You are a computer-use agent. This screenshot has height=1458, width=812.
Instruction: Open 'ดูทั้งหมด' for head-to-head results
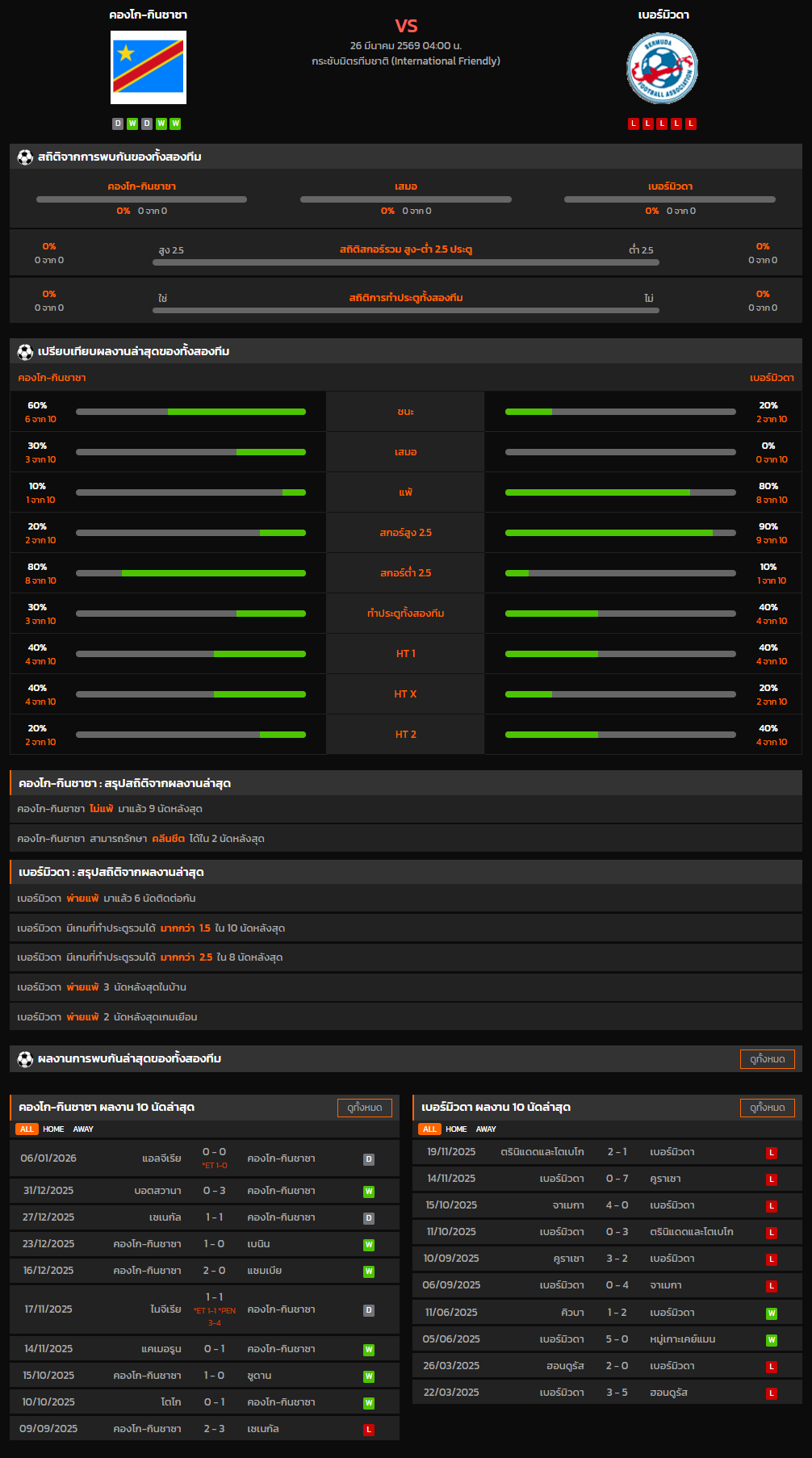click(x=767, y=1059)
